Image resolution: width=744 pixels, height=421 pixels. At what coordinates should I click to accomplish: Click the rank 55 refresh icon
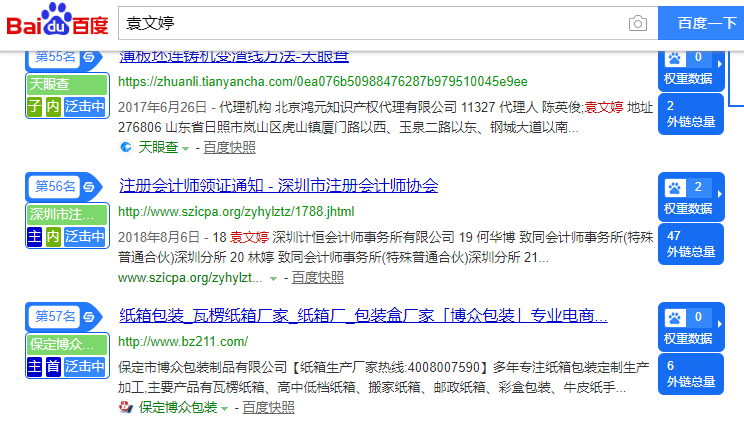[x=89, y=57]
